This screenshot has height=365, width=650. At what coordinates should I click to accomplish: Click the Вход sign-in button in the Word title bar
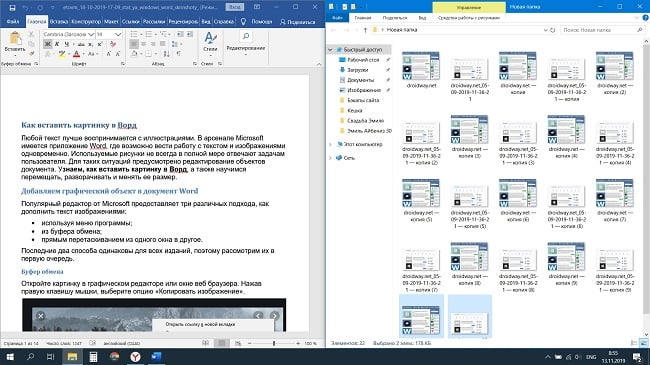pos(235,7)
